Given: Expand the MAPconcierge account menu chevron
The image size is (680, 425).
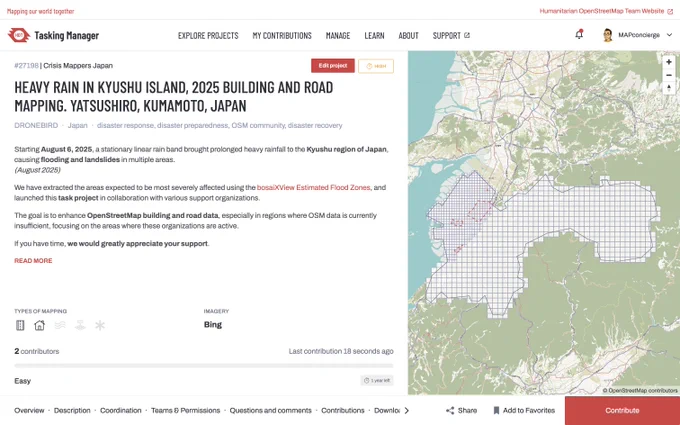Looking at the screenshot, I should (669, 35).
